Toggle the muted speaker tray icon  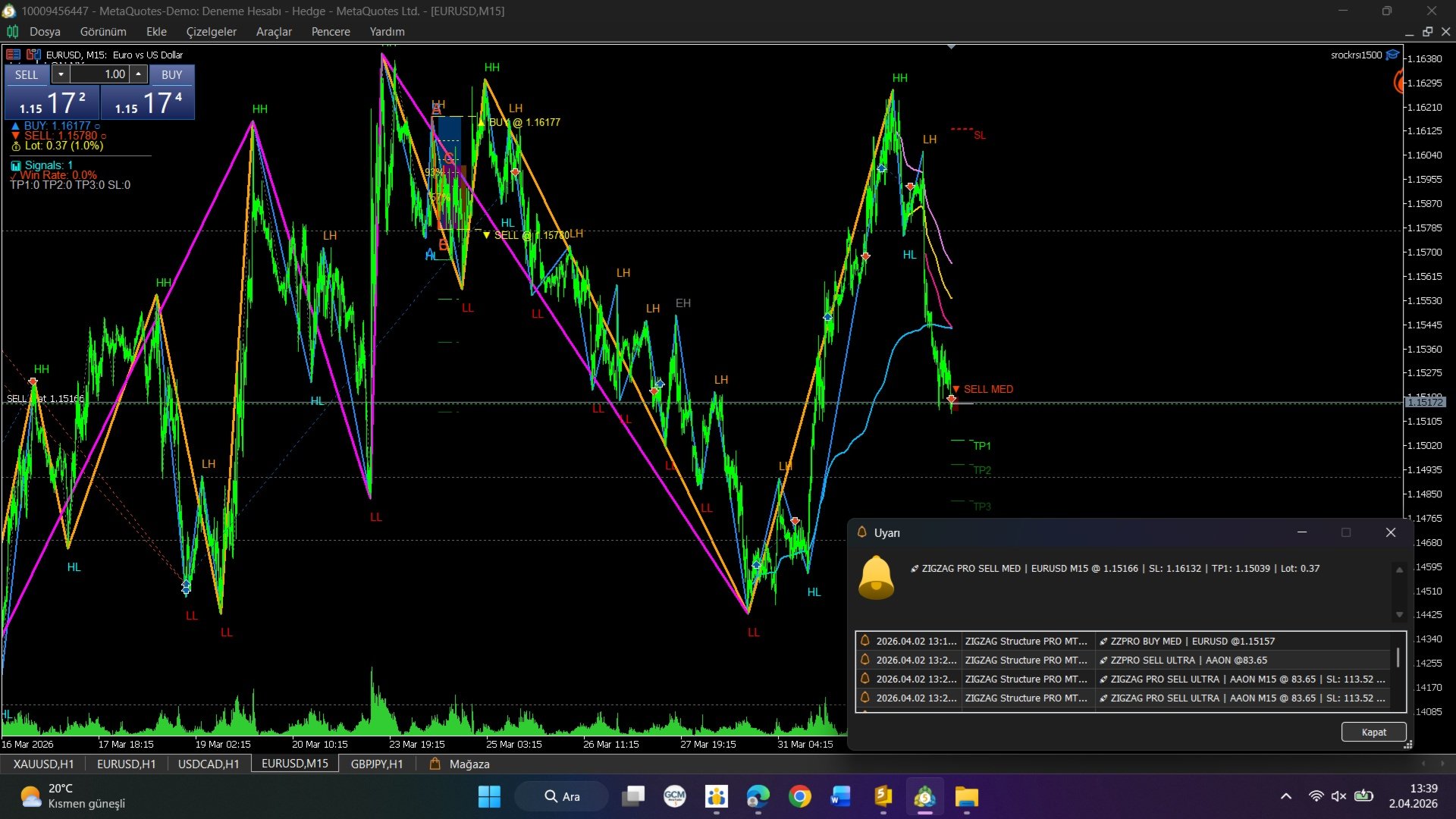1338,796
